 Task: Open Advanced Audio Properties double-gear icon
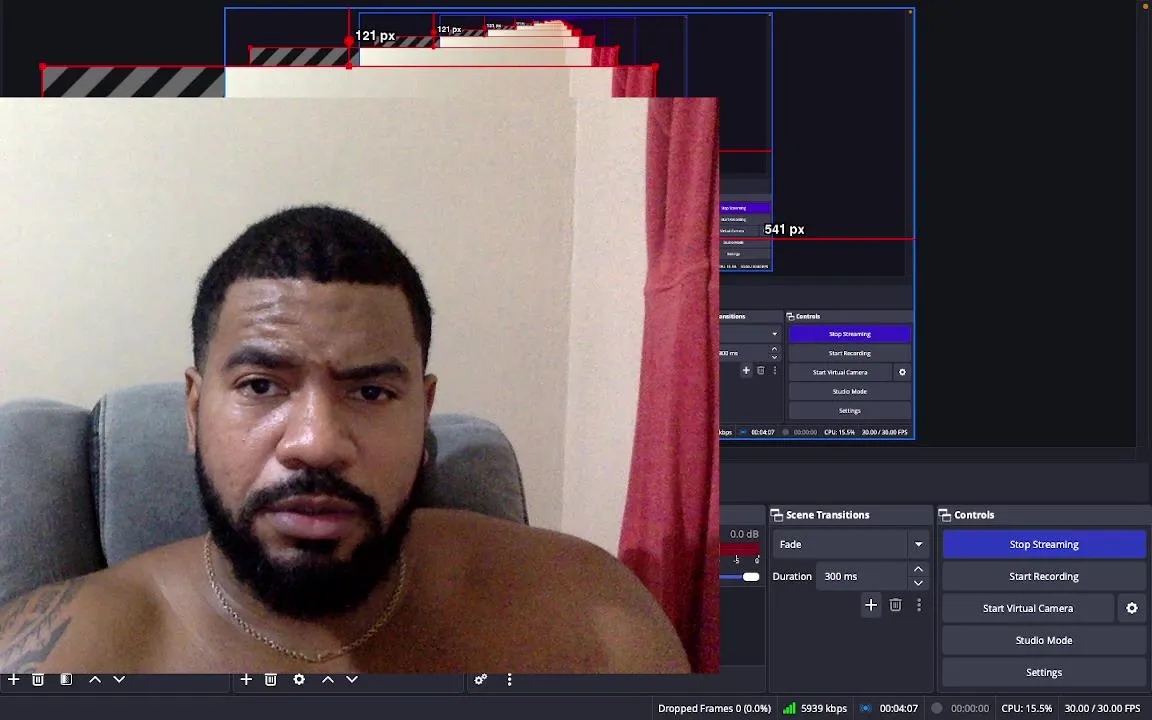click(480, 680)
